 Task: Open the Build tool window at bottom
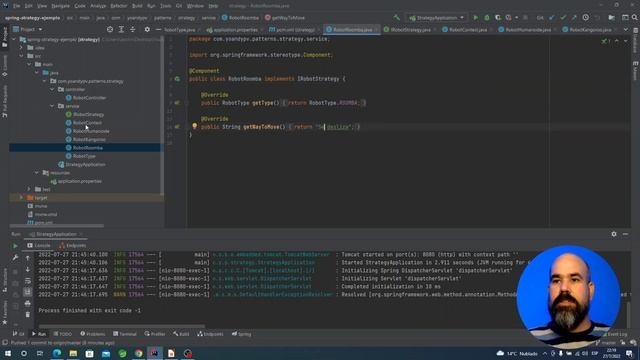click(181, 334)
